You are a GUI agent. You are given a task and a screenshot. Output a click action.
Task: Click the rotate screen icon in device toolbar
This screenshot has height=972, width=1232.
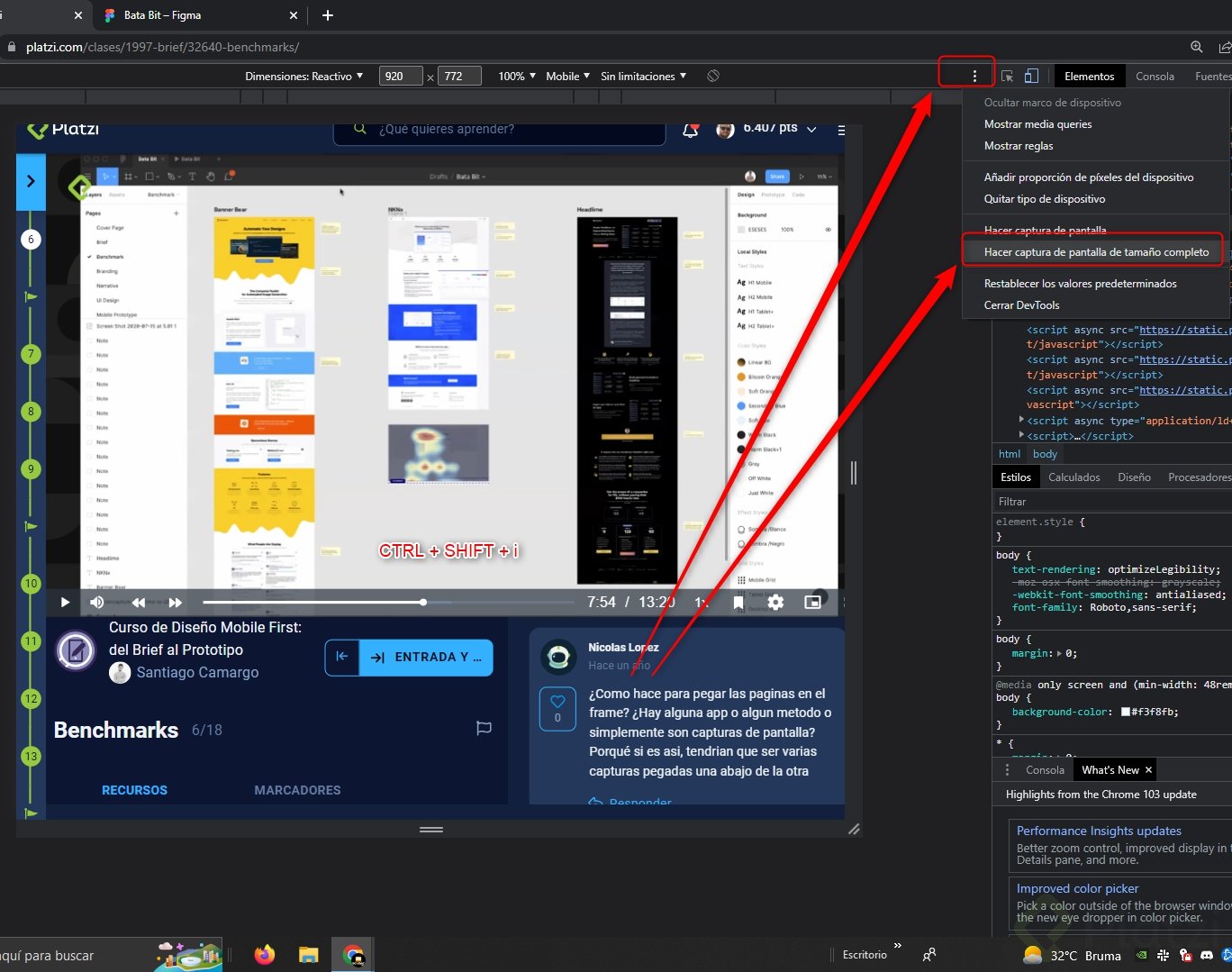click(713, 77)
